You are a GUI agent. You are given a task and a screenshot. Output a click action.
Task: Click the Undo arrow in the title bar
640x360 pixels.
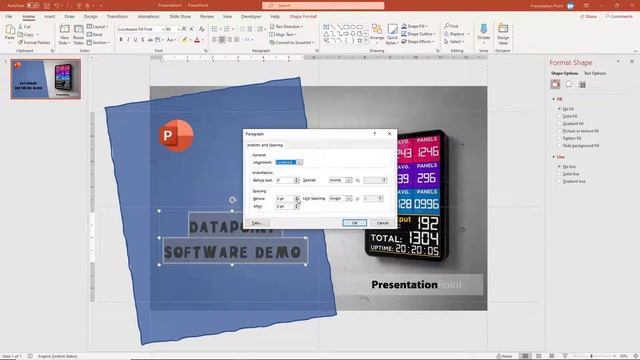[57, 6]
